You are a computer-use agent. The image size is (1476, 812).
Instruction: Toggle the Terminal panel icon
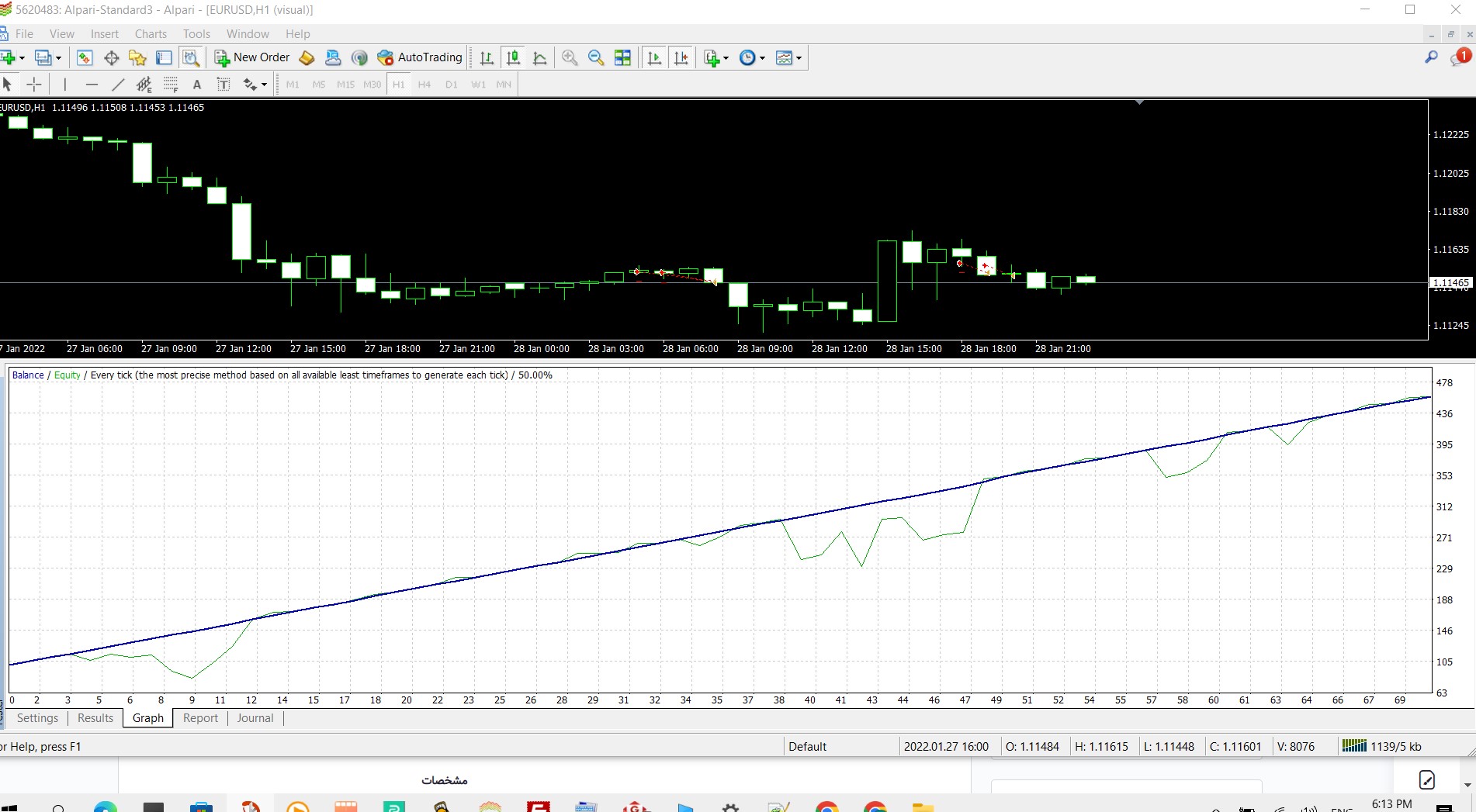point(164,57)
